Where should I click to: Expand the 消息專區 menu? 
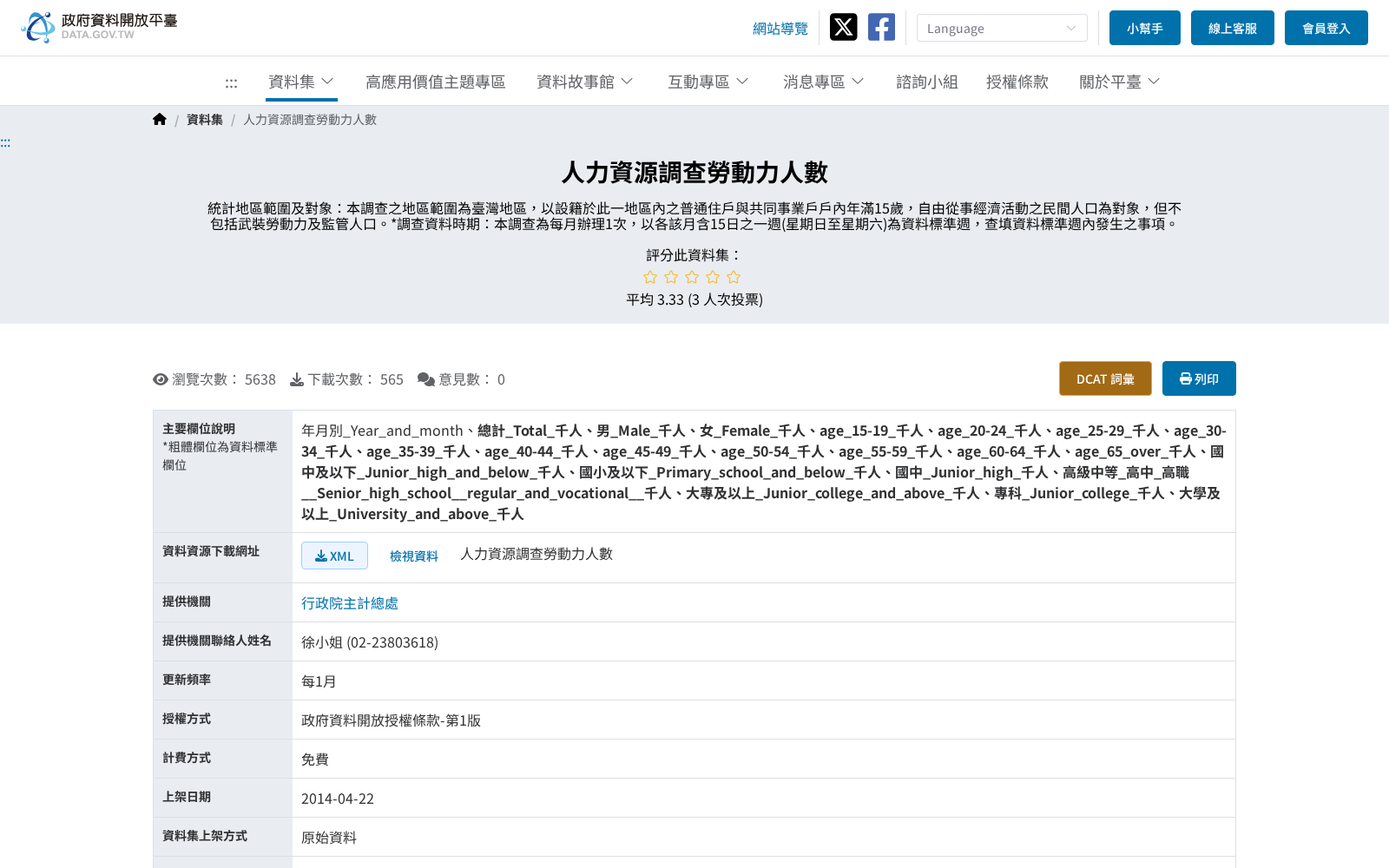(x=824, y=82)
